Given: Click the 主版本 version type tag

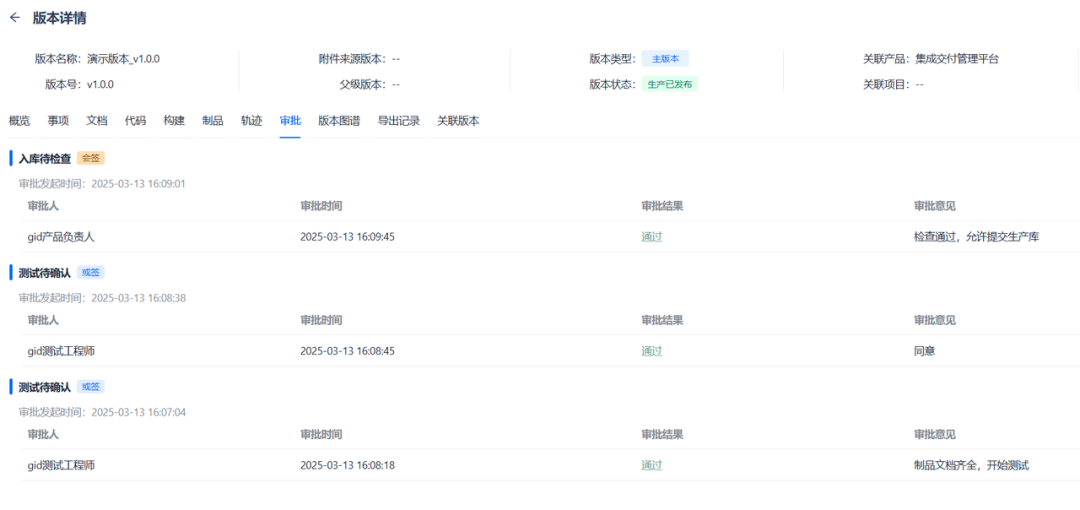Looking at the screenshot, I should 665,59.
